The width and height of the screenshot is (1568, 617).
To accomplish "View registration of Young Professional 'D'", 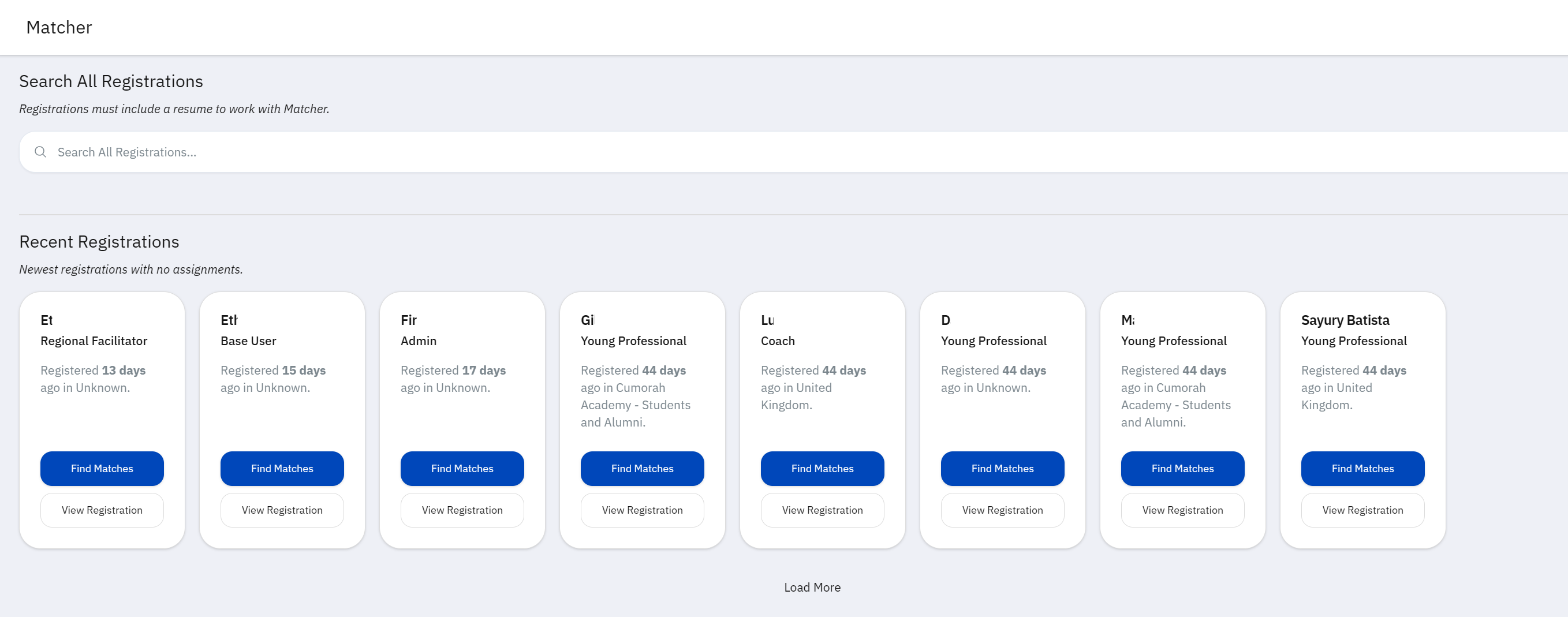I will click(1002, 510).
